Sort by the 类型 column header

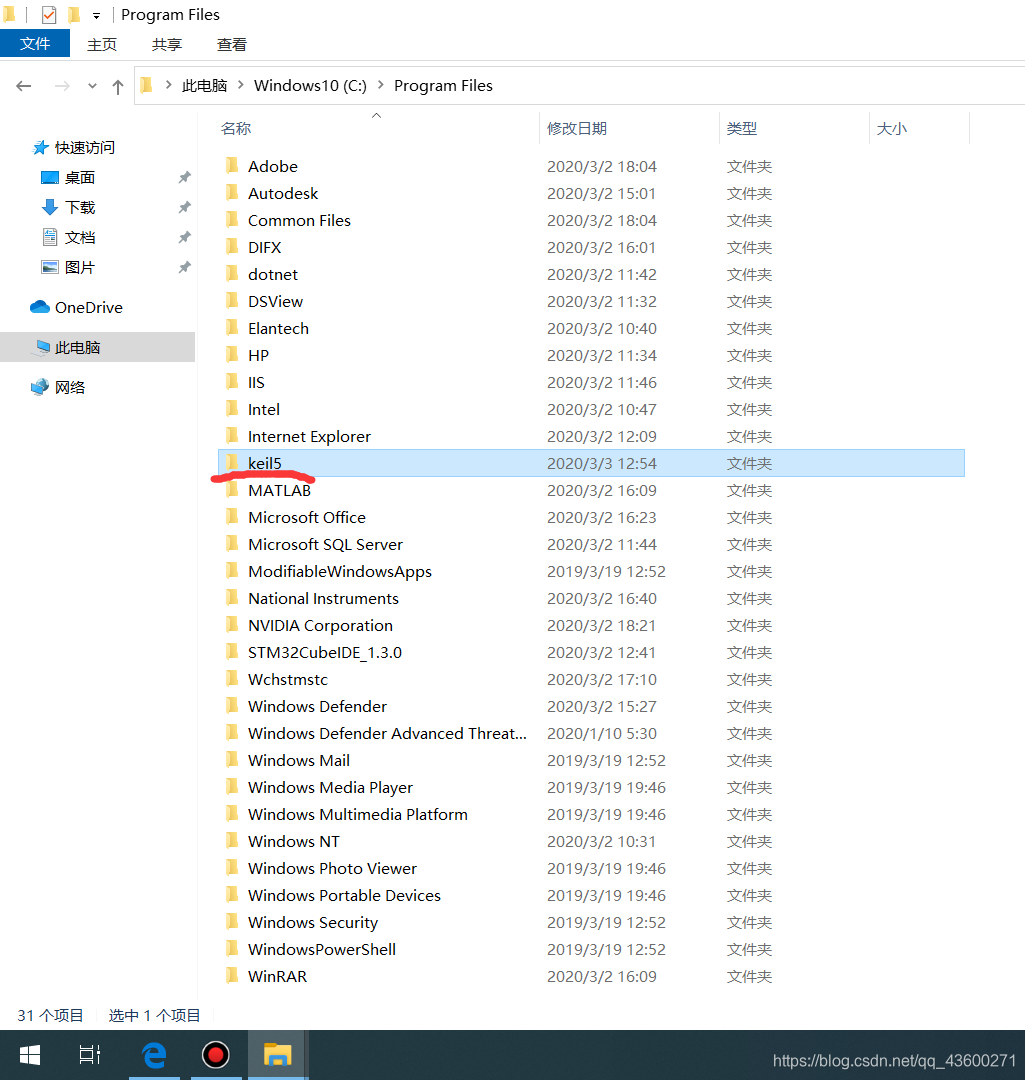coord(742,129)
